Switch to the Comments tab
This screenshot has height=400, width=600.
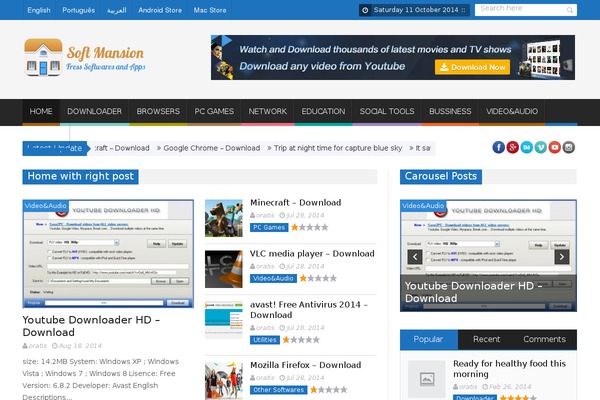point(545,340)
